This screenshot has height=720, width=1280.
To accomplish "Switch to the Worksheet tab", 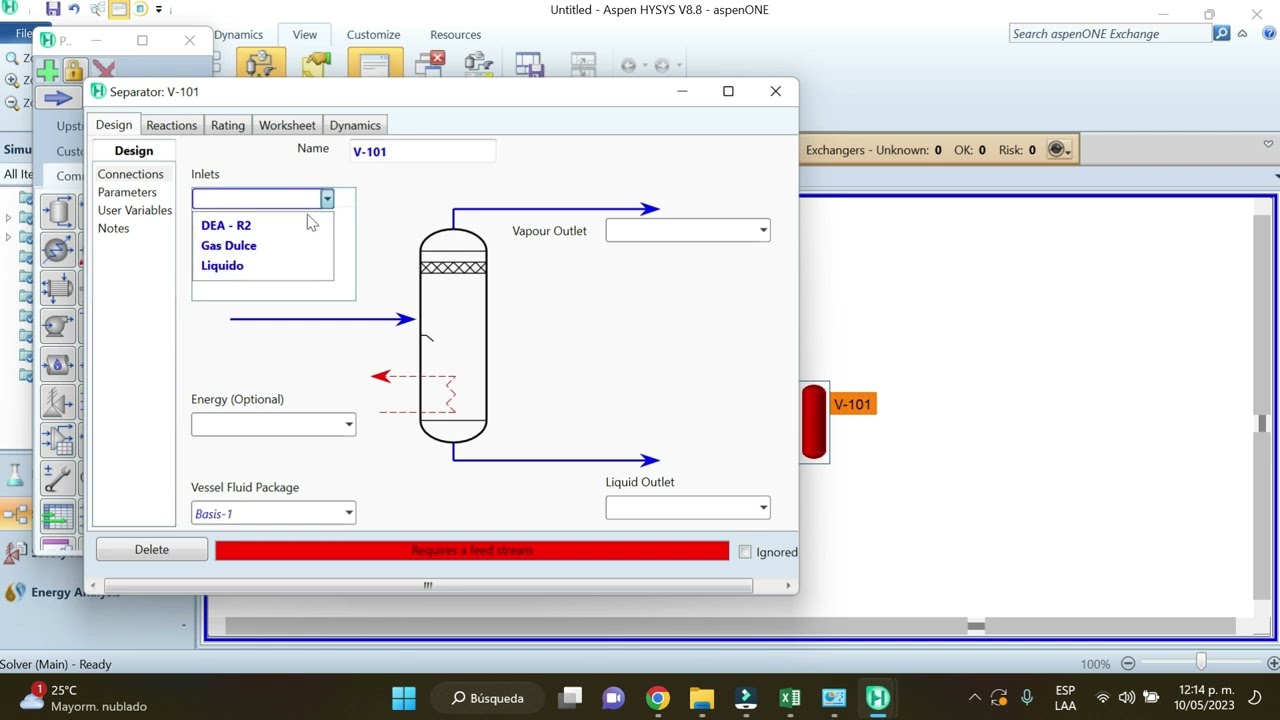I will pyautogui.click(x=287, y=125).
